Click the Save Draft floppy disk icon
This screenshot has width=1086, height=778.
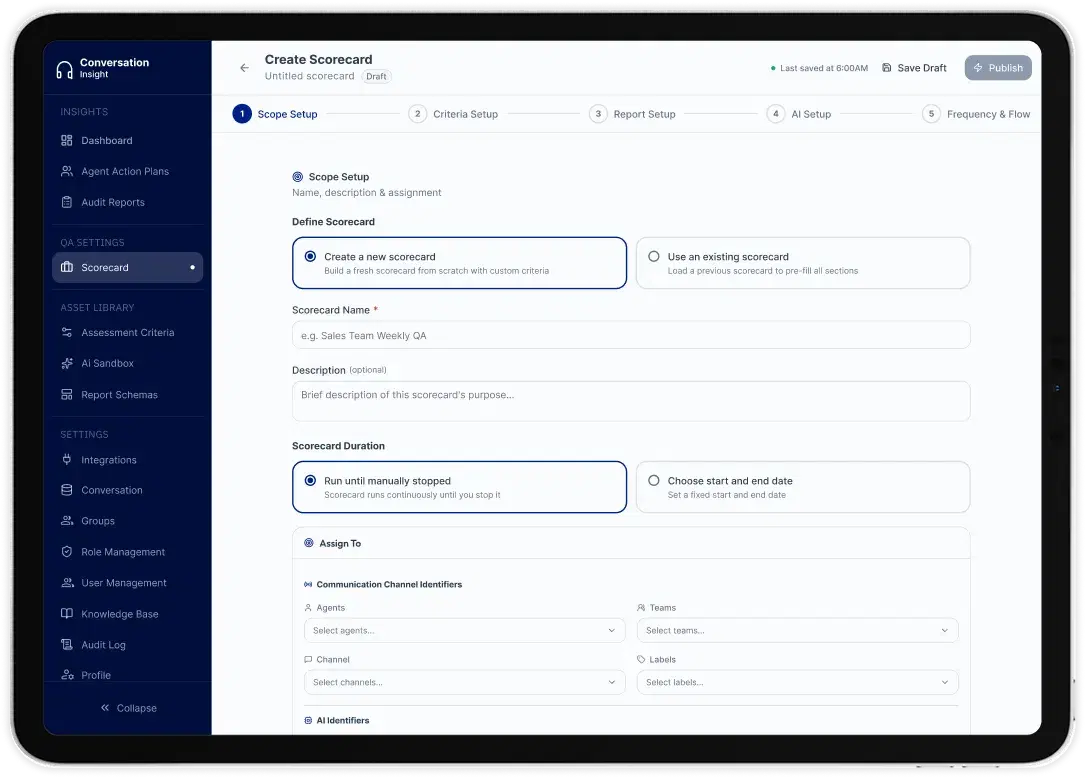click(x=887, y=68)
